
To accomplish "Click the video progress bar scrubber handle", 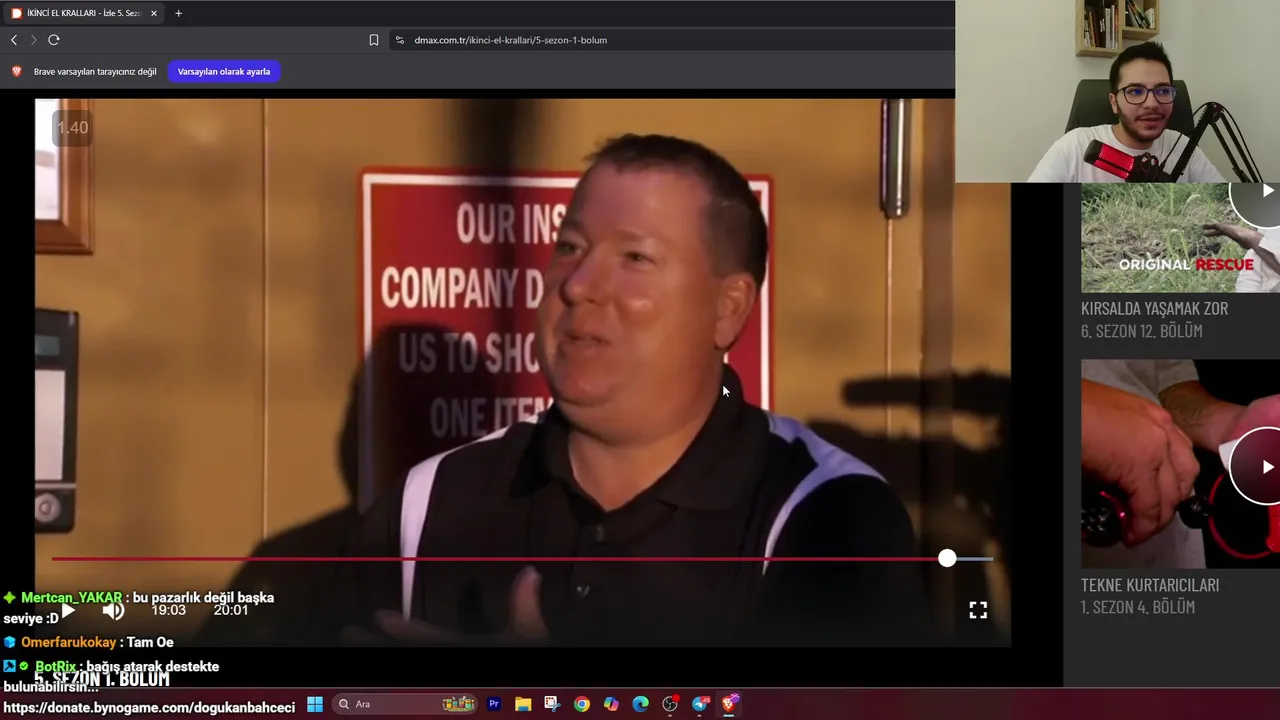I will pos(947,558).
